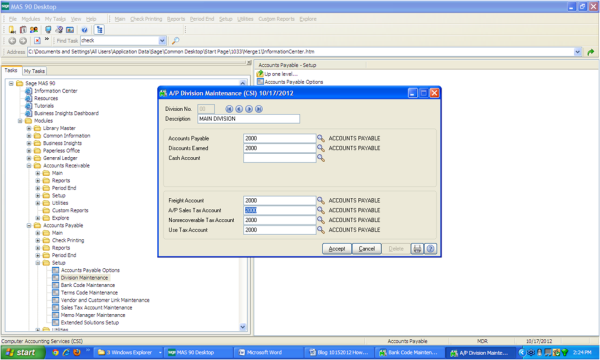Expand the Common Information folder

click(x=29, y=136)
